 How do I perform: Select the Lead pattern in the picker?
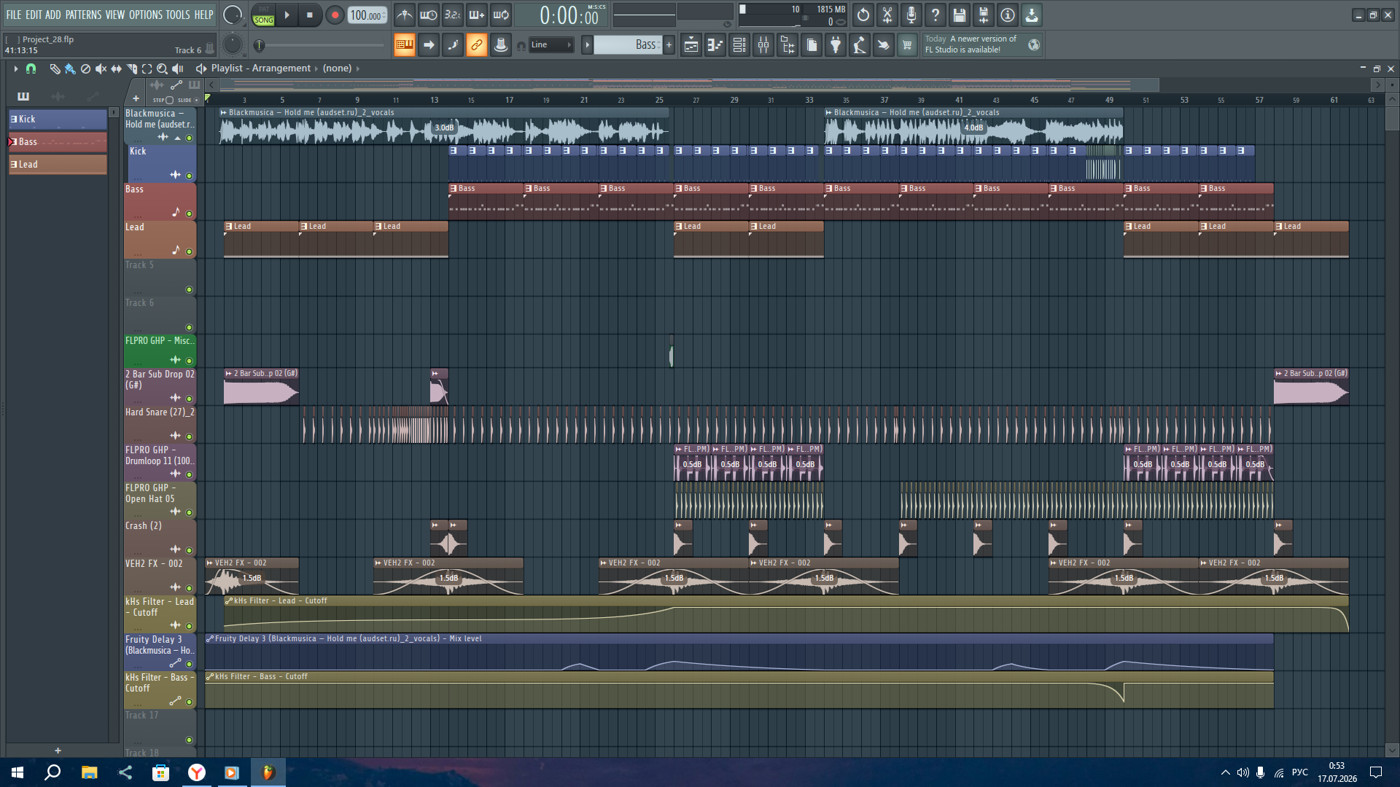click(58, 165)
